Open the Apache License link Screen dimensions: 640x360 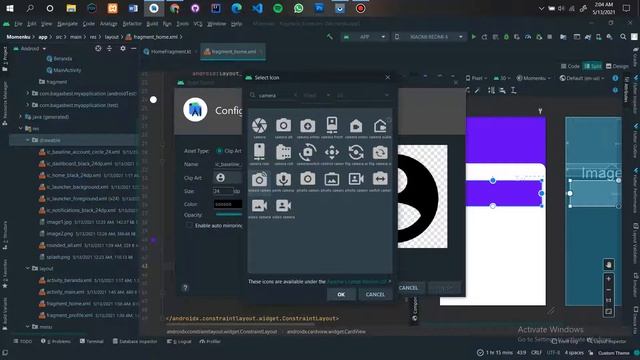(356, 282)
